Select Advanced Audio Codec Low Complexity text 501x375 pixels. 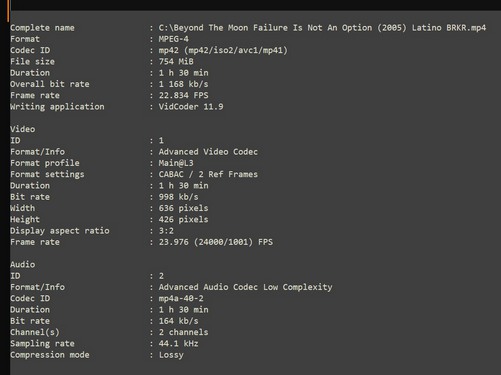tap(245, 287)
